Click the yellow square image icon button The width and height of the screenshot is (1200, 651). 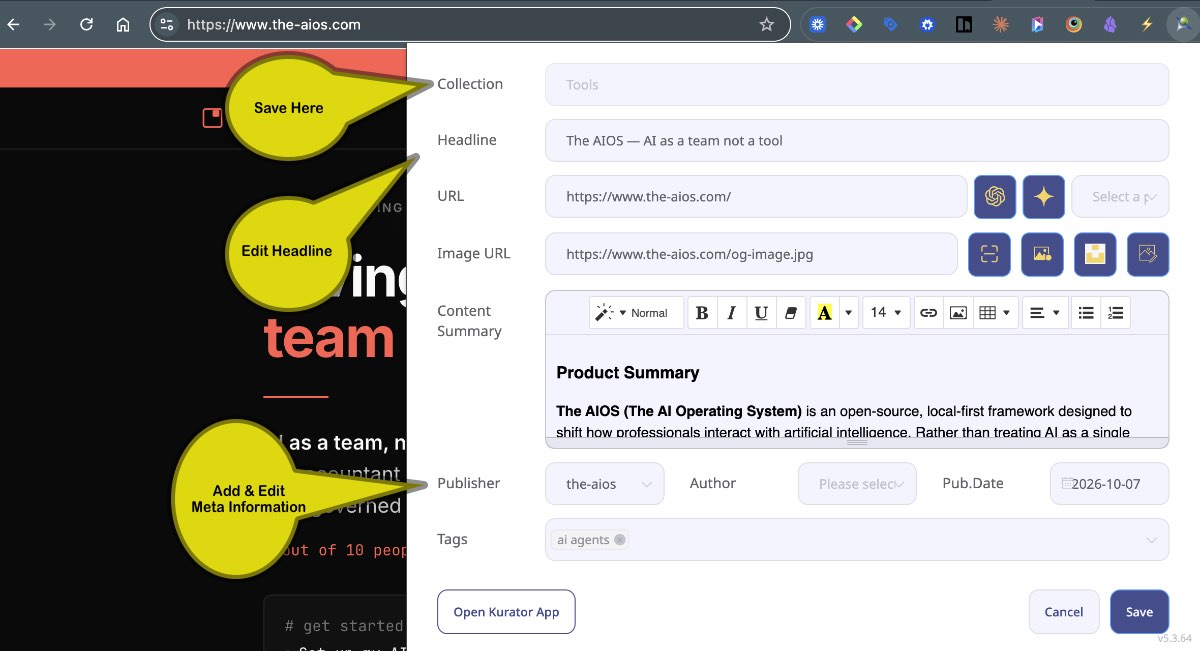tap(1095, 254)
